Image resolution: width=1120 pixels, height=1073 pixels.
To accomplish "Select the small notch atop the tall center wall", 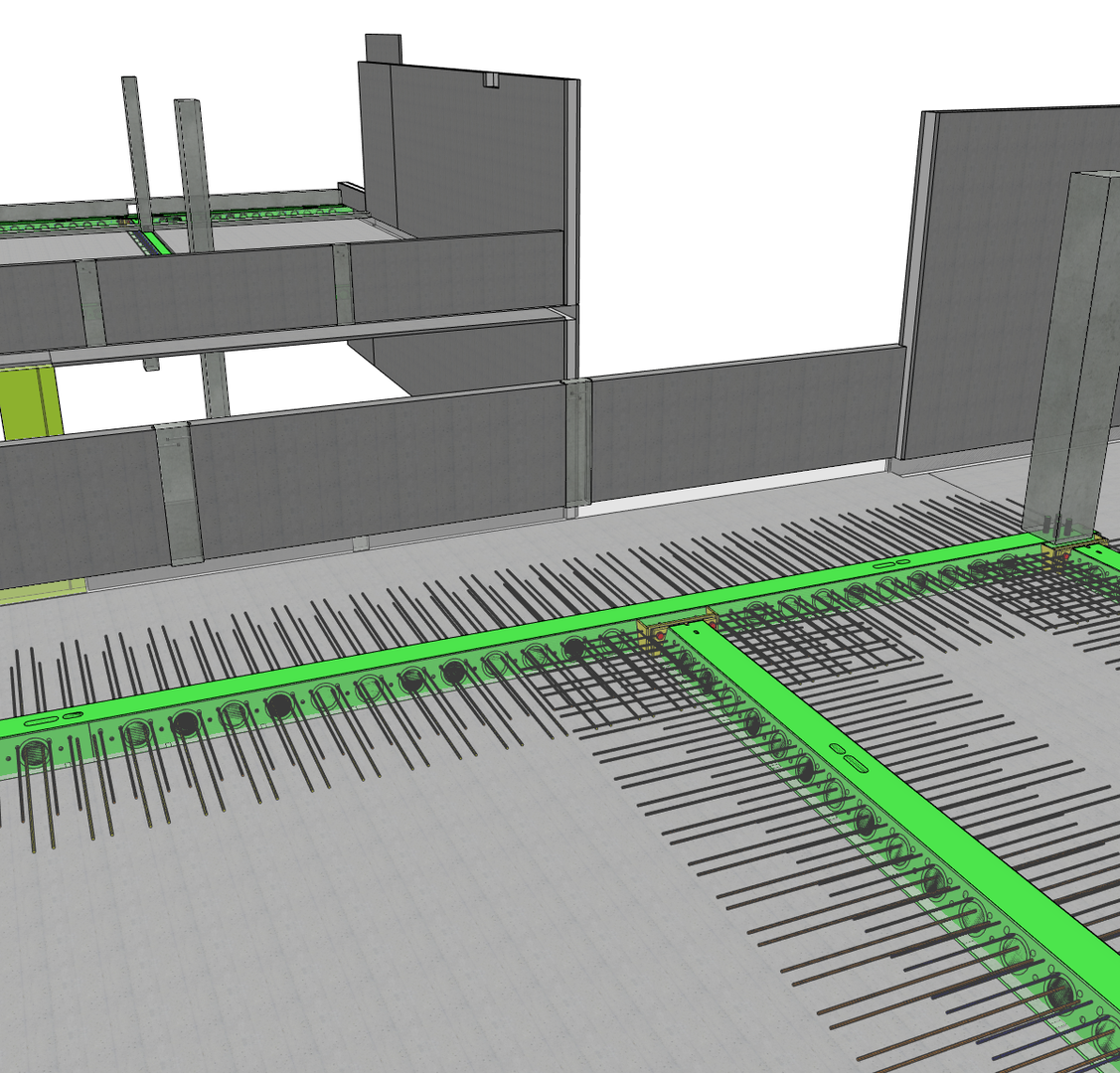I will point(488,79).
